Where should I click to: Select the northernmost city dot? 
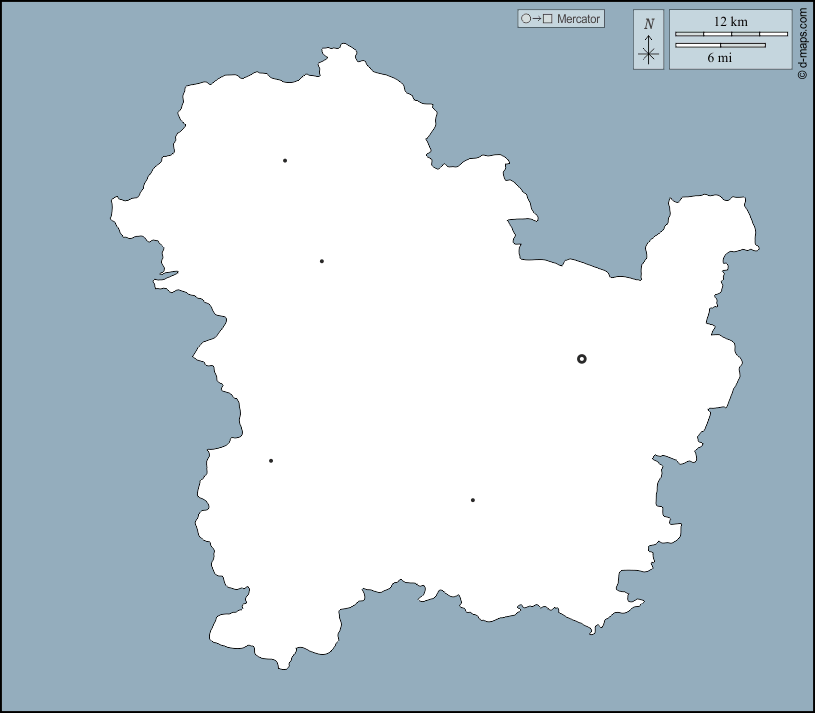tap(285, 160)
